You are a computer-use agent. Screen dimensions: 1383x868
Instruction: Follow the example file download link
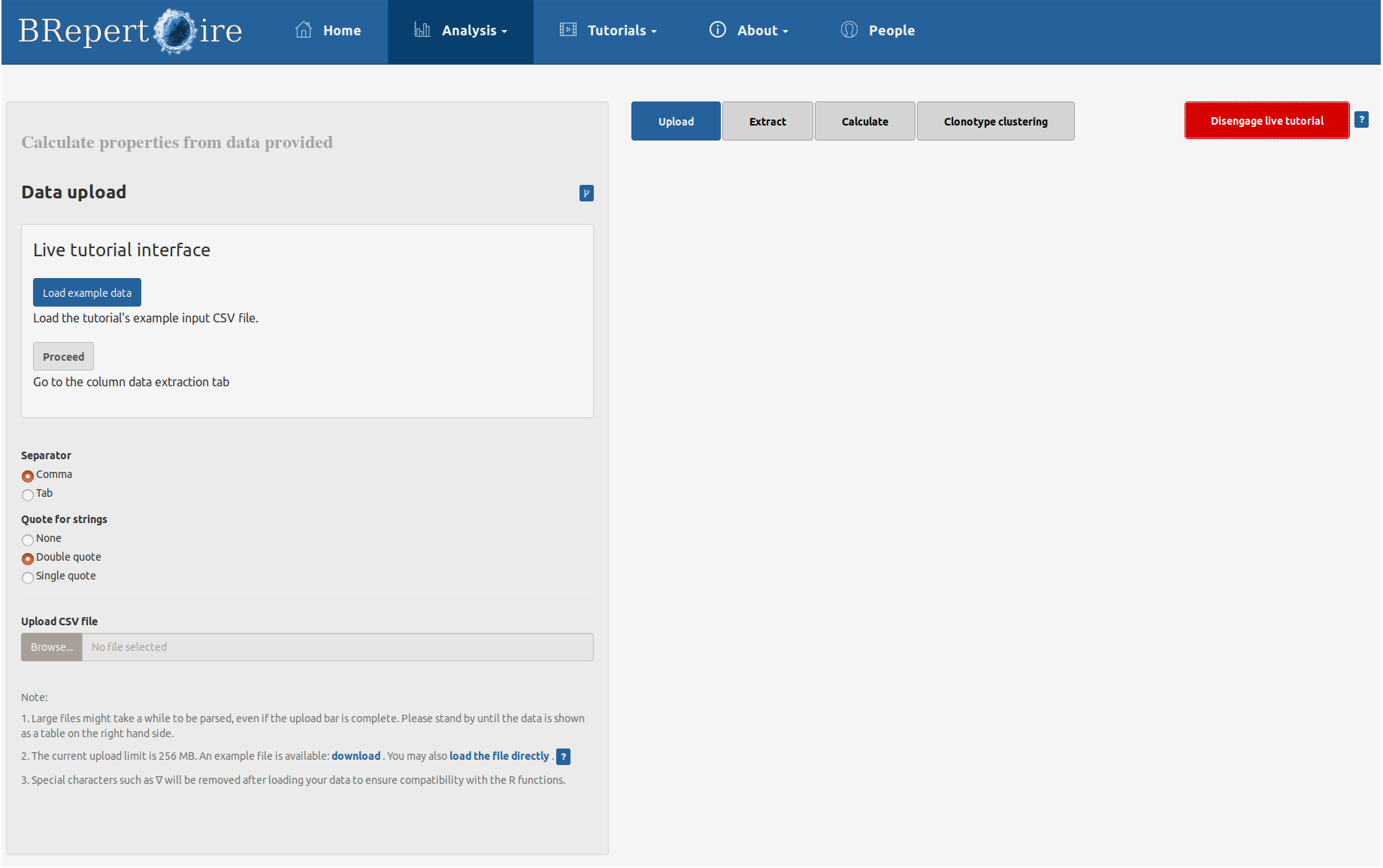(356, 756)
